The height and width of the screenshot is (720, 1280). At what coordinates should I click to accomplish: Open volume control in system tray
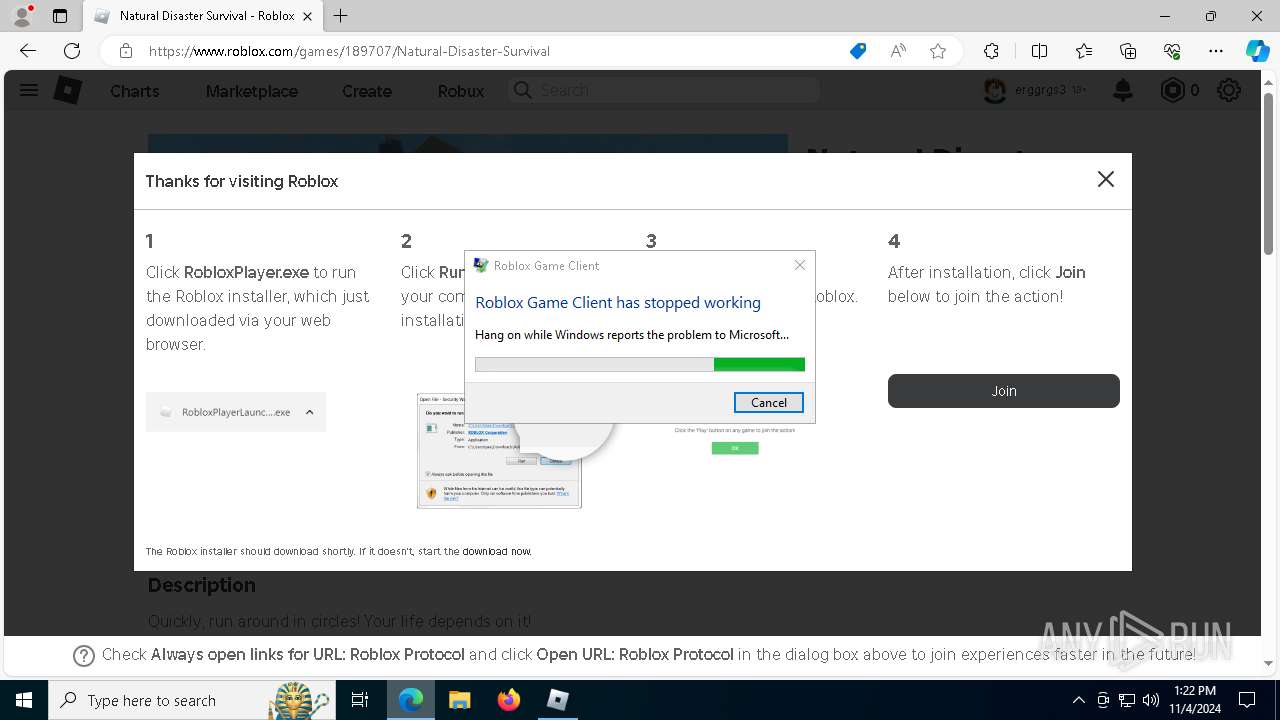tap(1150, 700)
